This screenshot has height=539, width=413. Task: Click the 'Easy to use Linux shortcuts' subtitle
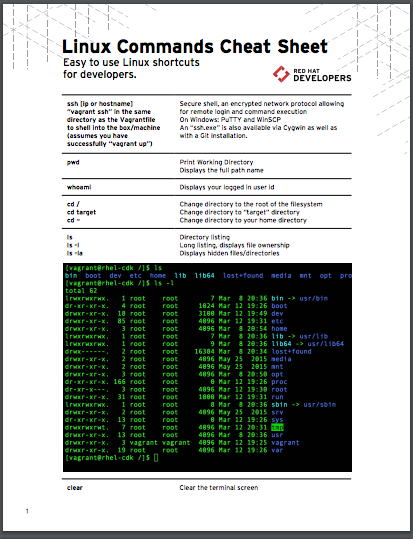click(x=131, y=63)
